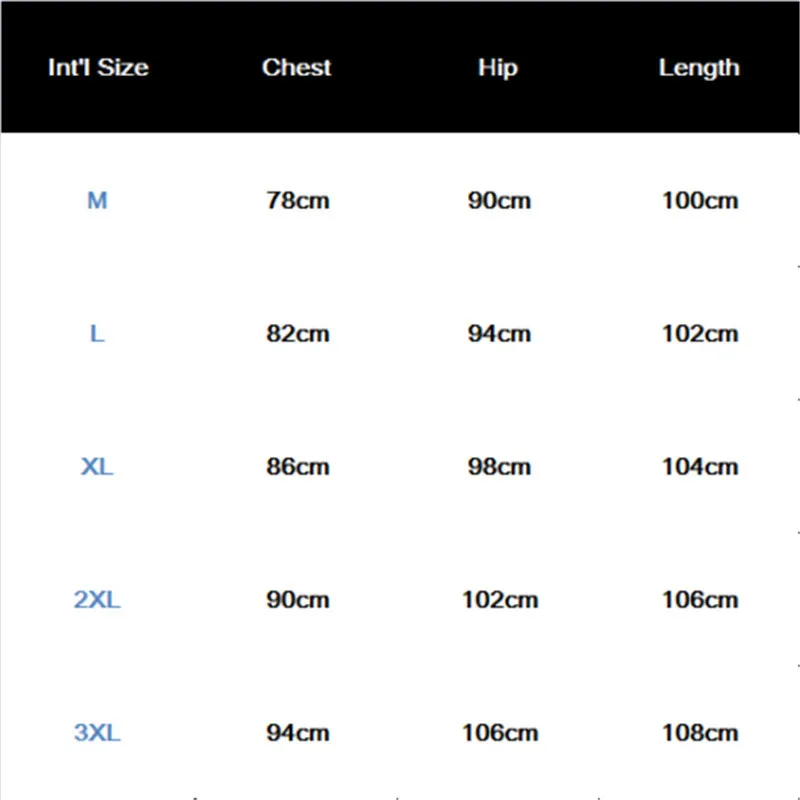
Task: Click the Length column header
Action: pyautogui.click(x=699, y=68)
